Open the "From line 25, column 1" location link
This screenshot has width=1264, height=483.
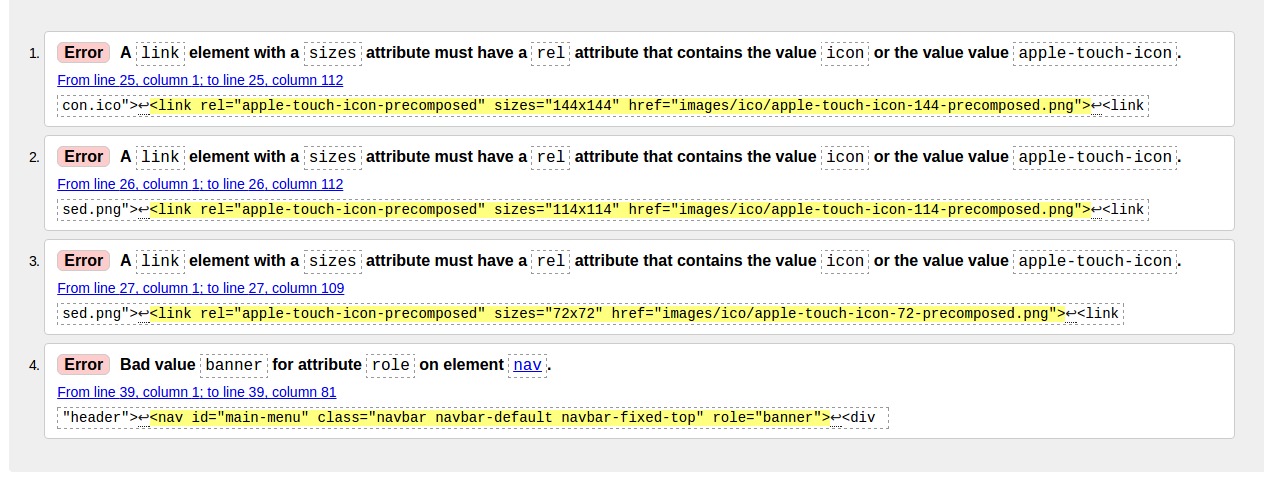click(x=200, y=80)
